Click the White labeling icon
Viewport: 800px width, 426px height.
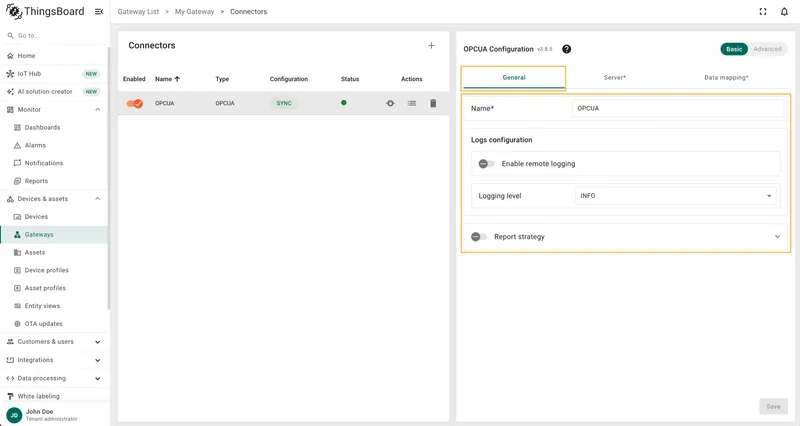[x=10, y=396]
